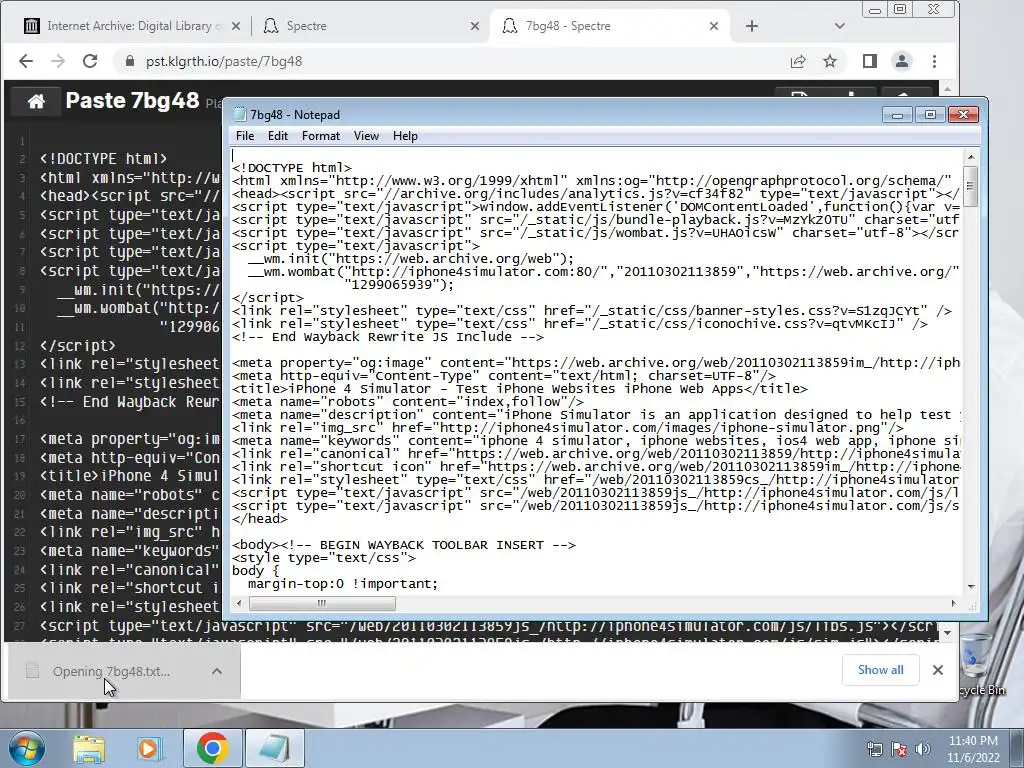Open Chrome three-dot menu
This screenshot has height=768, width=1024.
coord(935,61)
